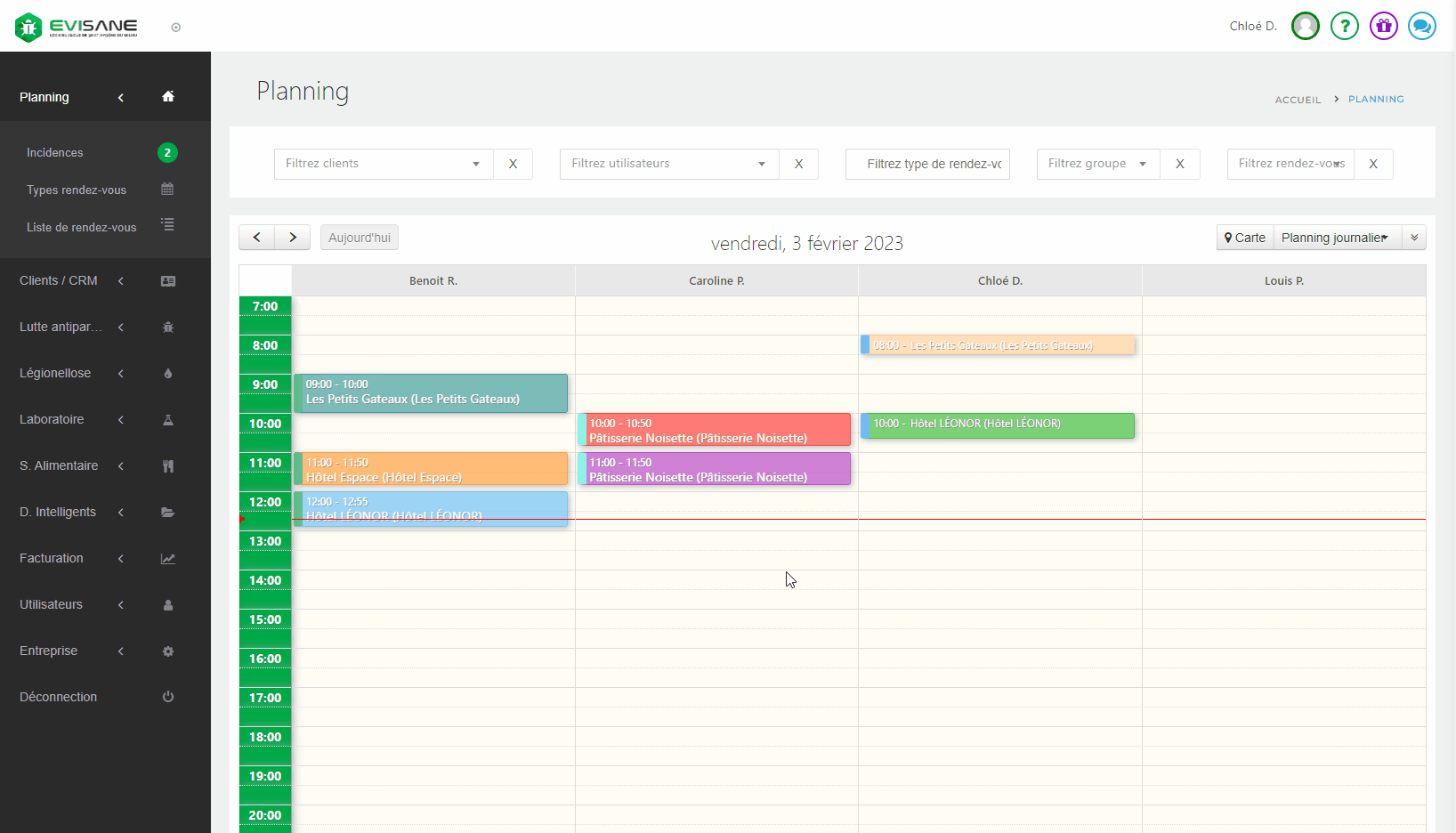Open the Filtrez utilisateurs dropdown
The width and height of the screenshot is (1456, 833).
669,164
